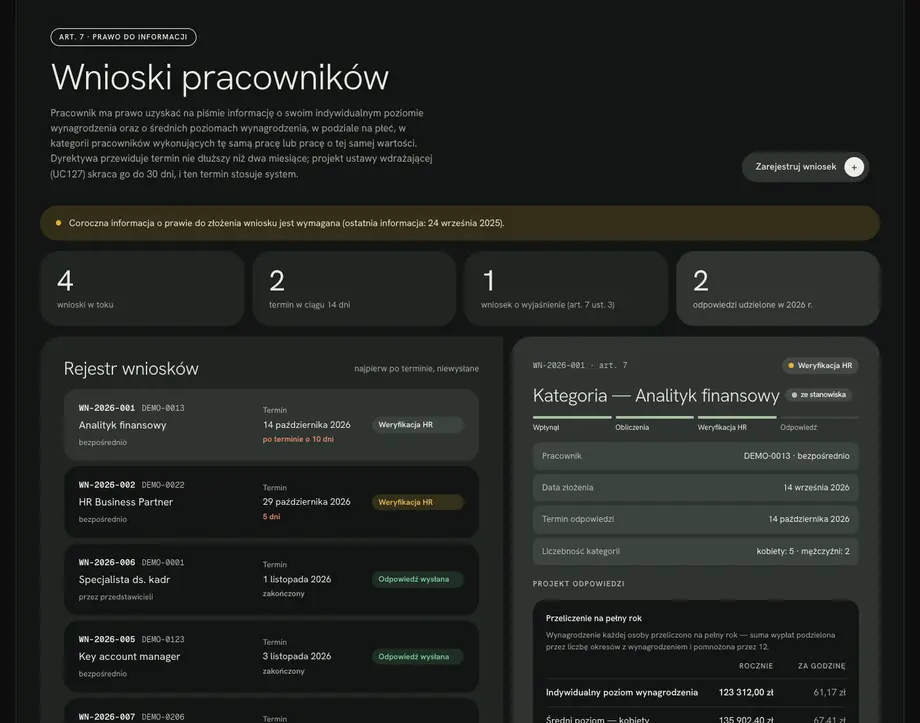Click the 'ze stanowiska' tag
920x723 pixels.
coord(818,395)
